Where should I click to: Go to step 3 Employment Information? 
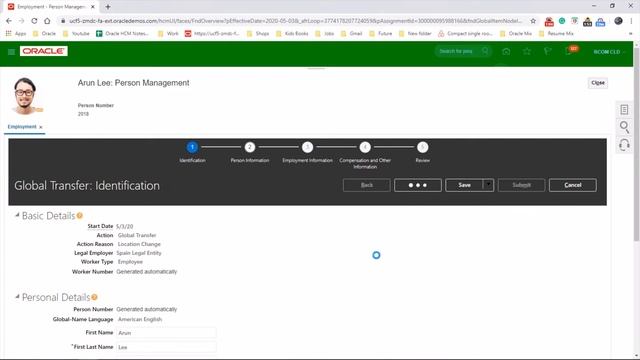[307, 147]
